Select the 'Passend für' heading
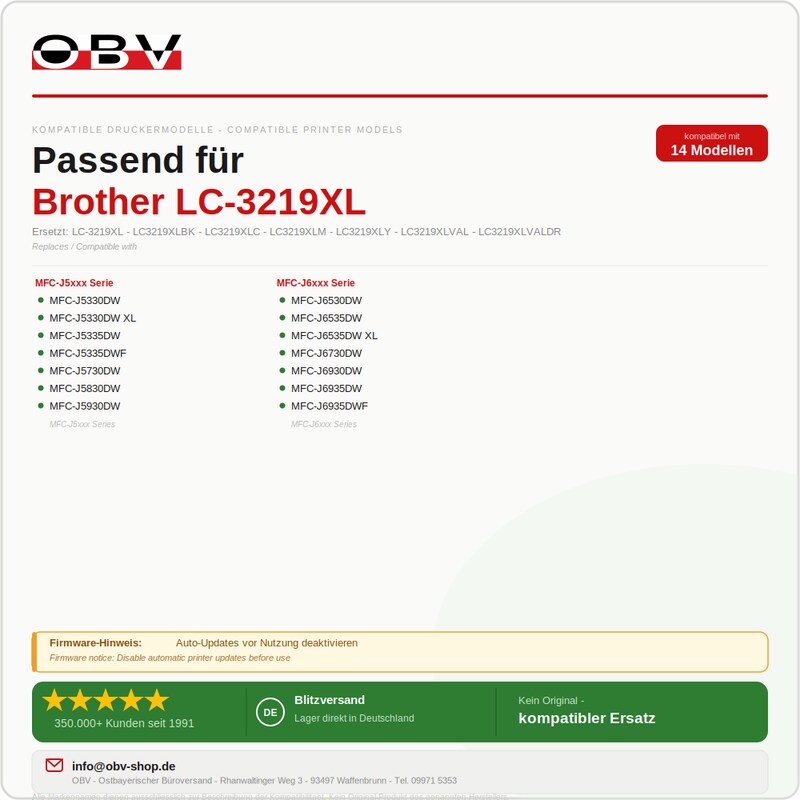Screen dimensions: 800x800 [138, 160]
